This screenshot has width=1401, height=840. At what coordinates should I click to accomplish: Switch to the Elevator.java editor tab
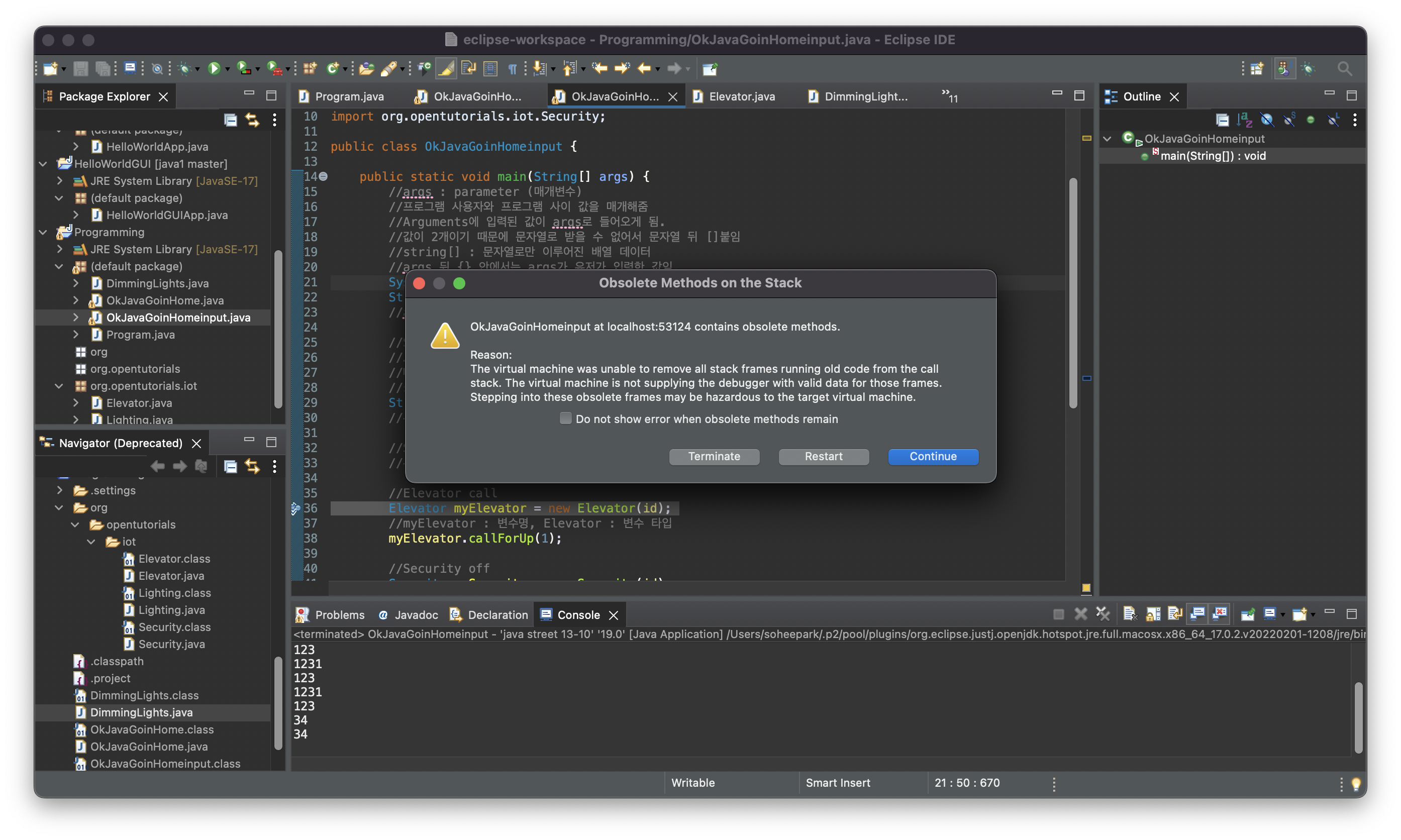742,96
